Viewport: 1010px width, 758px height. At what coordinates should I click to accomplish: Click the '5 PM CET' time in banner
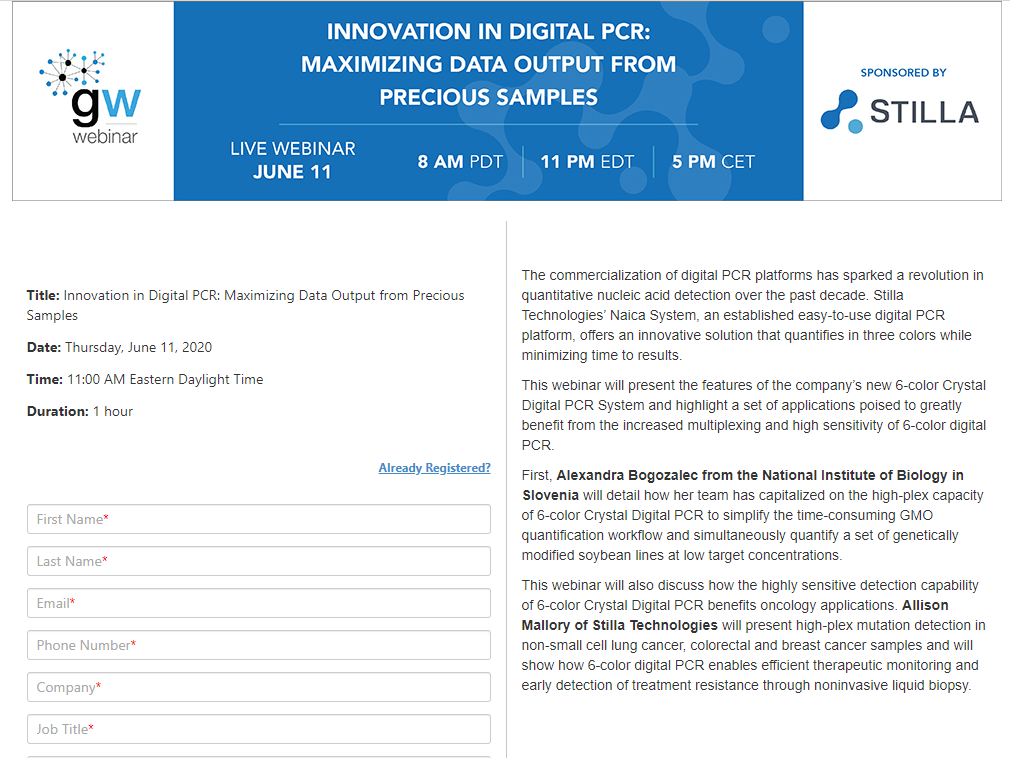point(713,162)
